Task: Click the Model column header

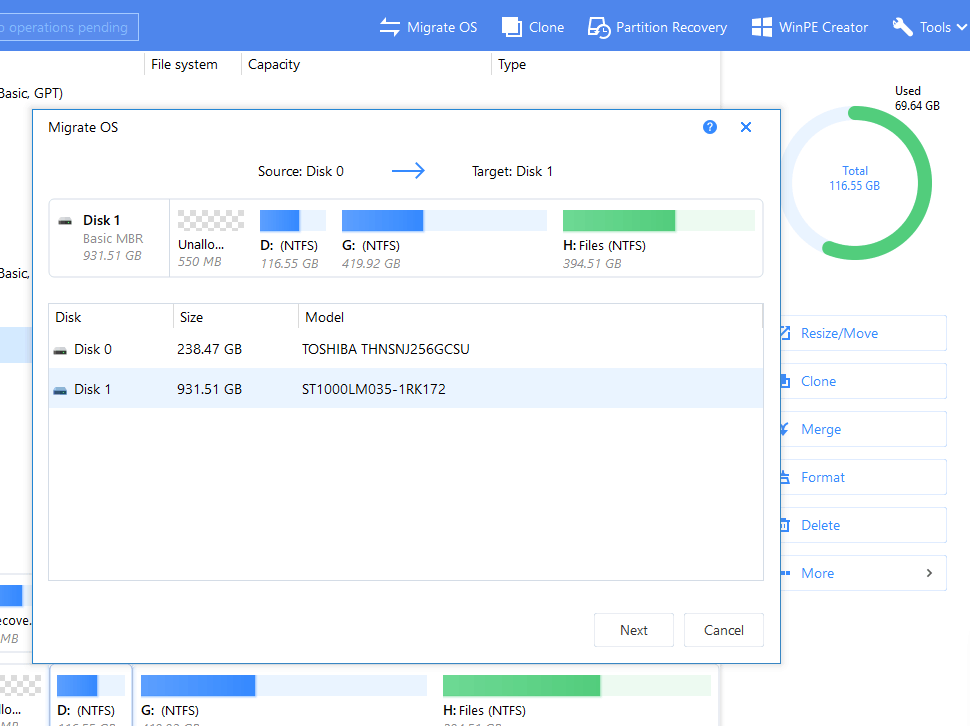Action: pos(324,317)
